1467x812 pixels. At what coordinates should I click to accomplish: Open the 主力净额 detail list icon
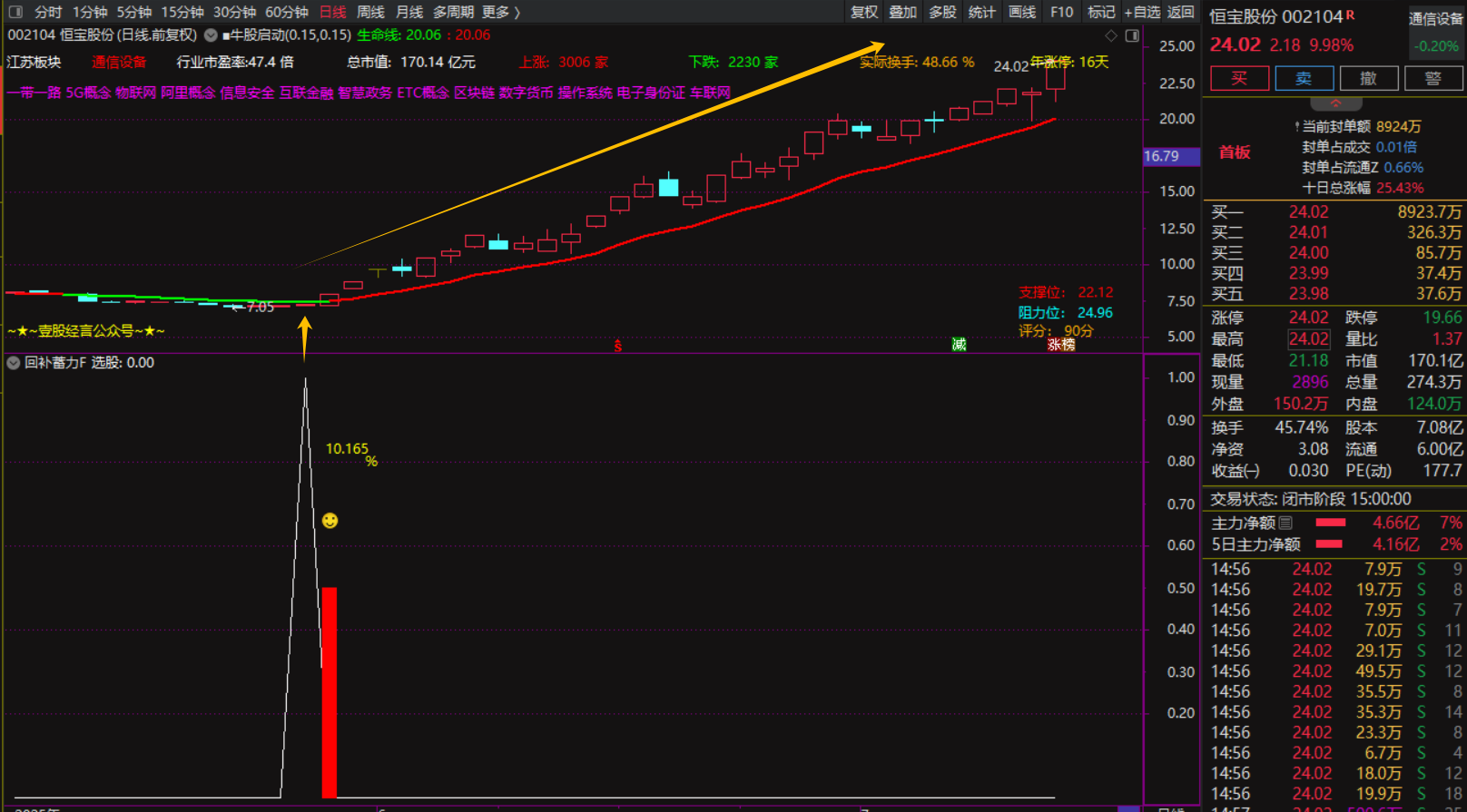[x=1285, y=523]
